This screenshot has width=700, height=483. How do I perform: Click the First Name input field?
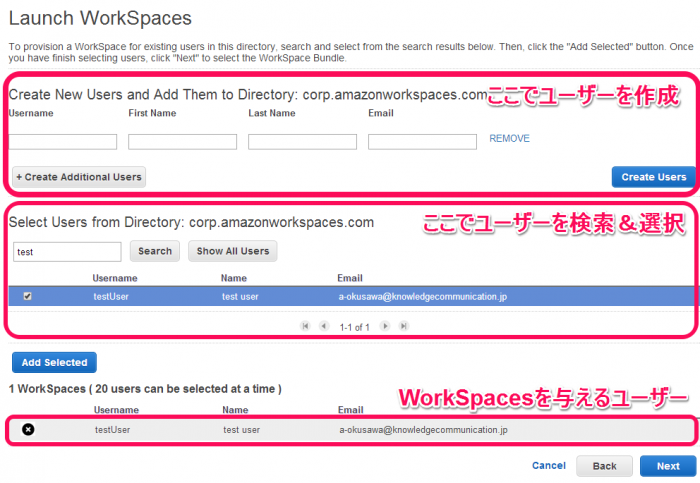coord(182,142)
